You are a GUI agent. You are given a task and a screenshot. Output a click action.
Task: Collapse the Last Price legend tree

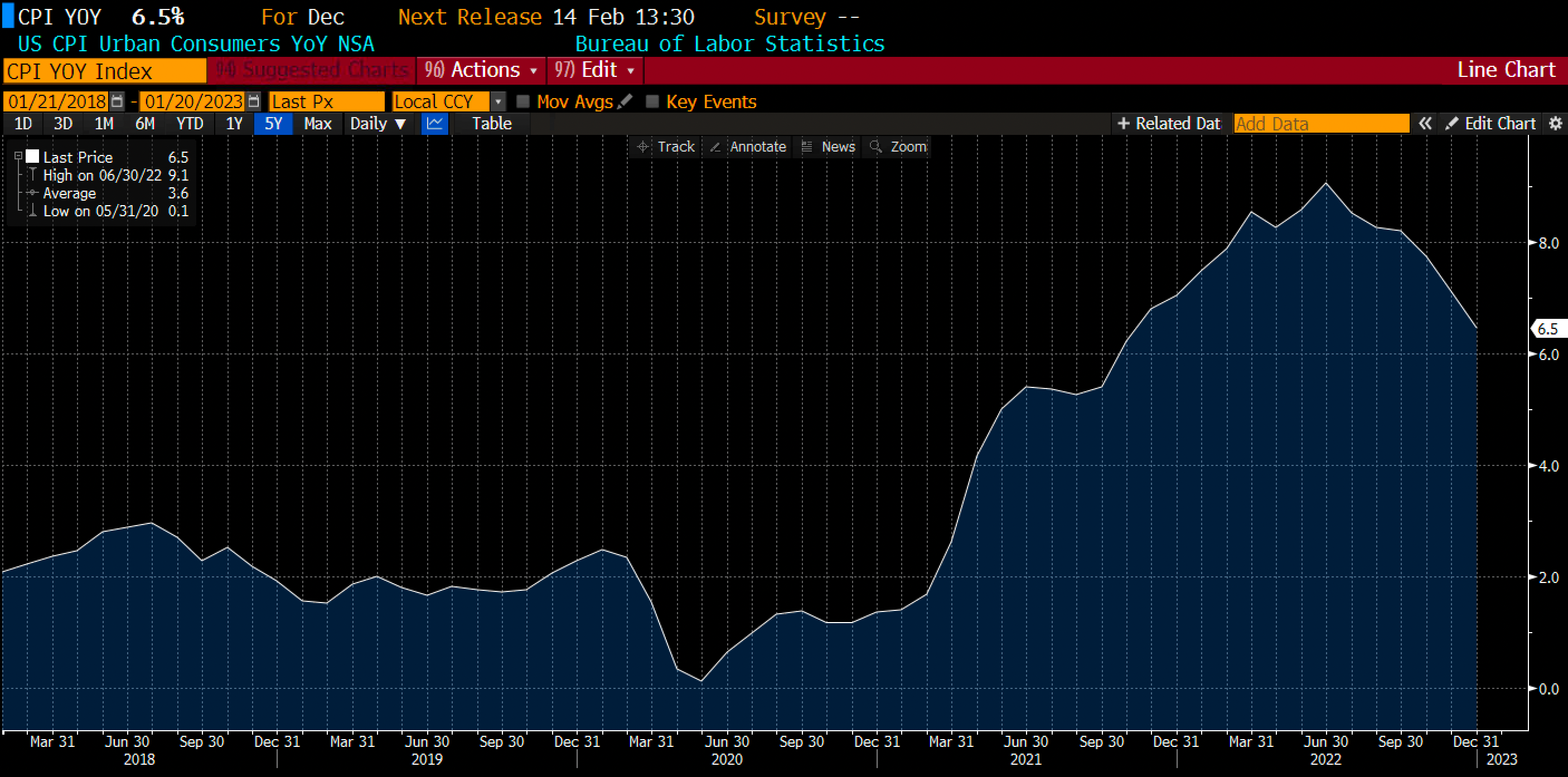pyautogui.click(x=18, y=157)
